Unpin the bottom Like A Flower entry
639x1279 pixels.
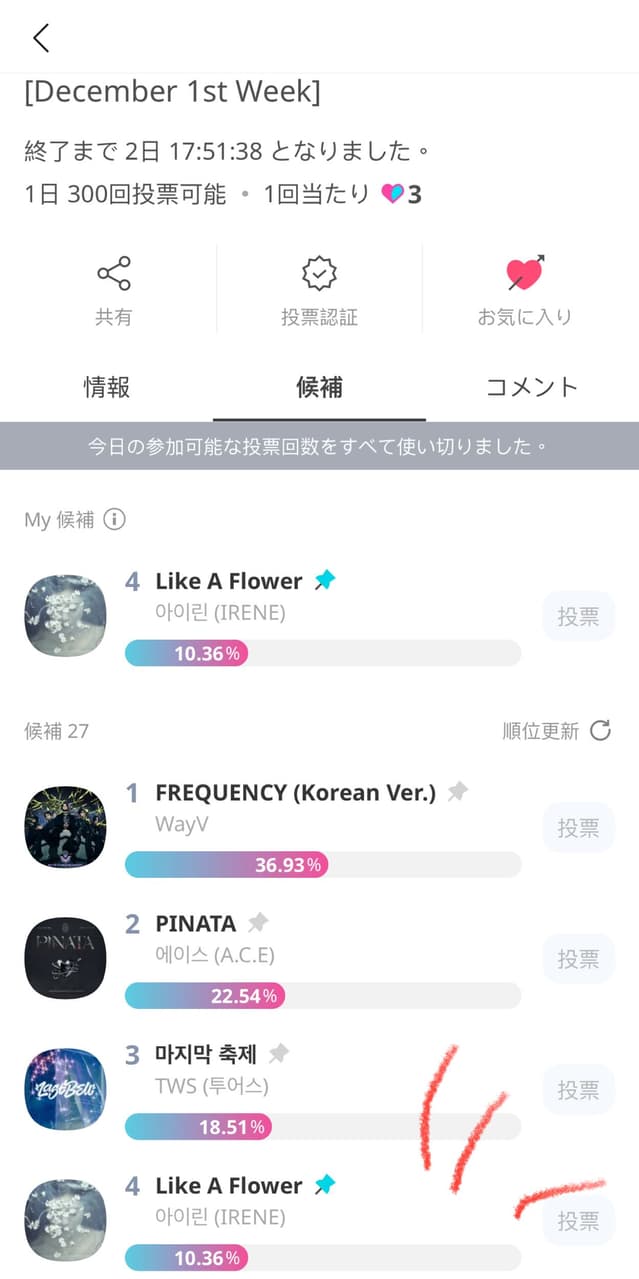click(x=326, y=1185)
